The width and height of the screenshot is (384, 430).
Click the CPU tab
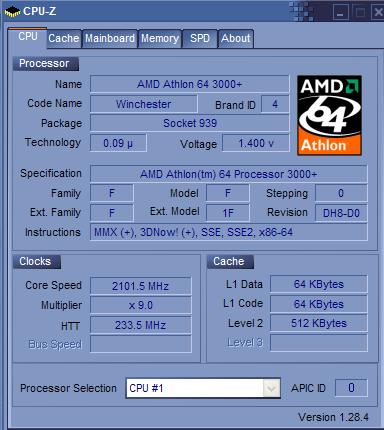tap(28, 37)
